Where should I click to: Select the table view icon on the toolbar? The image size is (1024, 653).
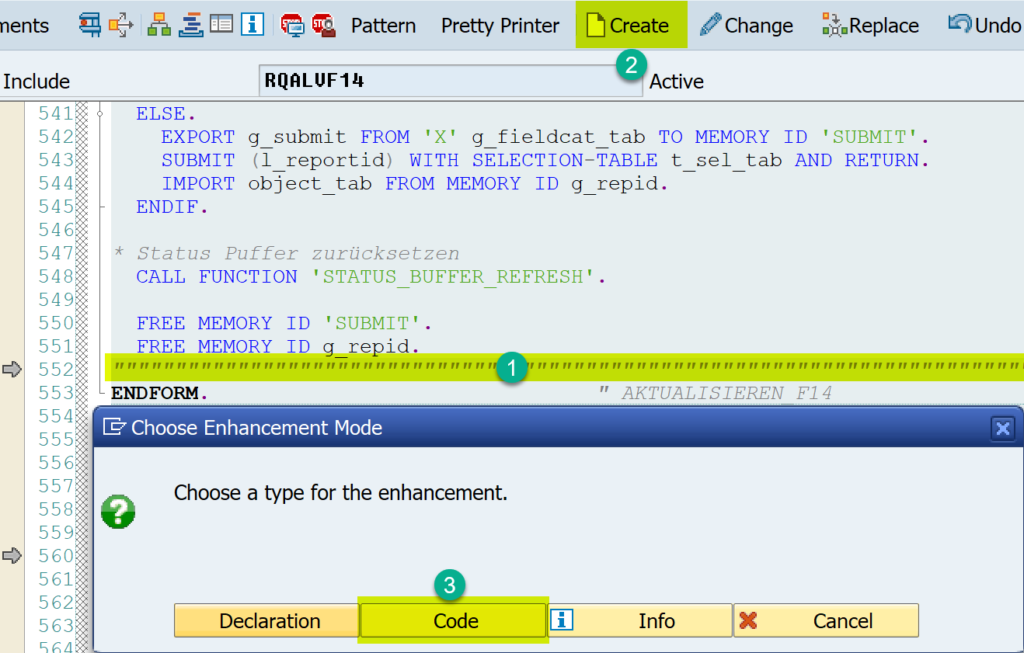pyautogui.click(x=222, y=24)
